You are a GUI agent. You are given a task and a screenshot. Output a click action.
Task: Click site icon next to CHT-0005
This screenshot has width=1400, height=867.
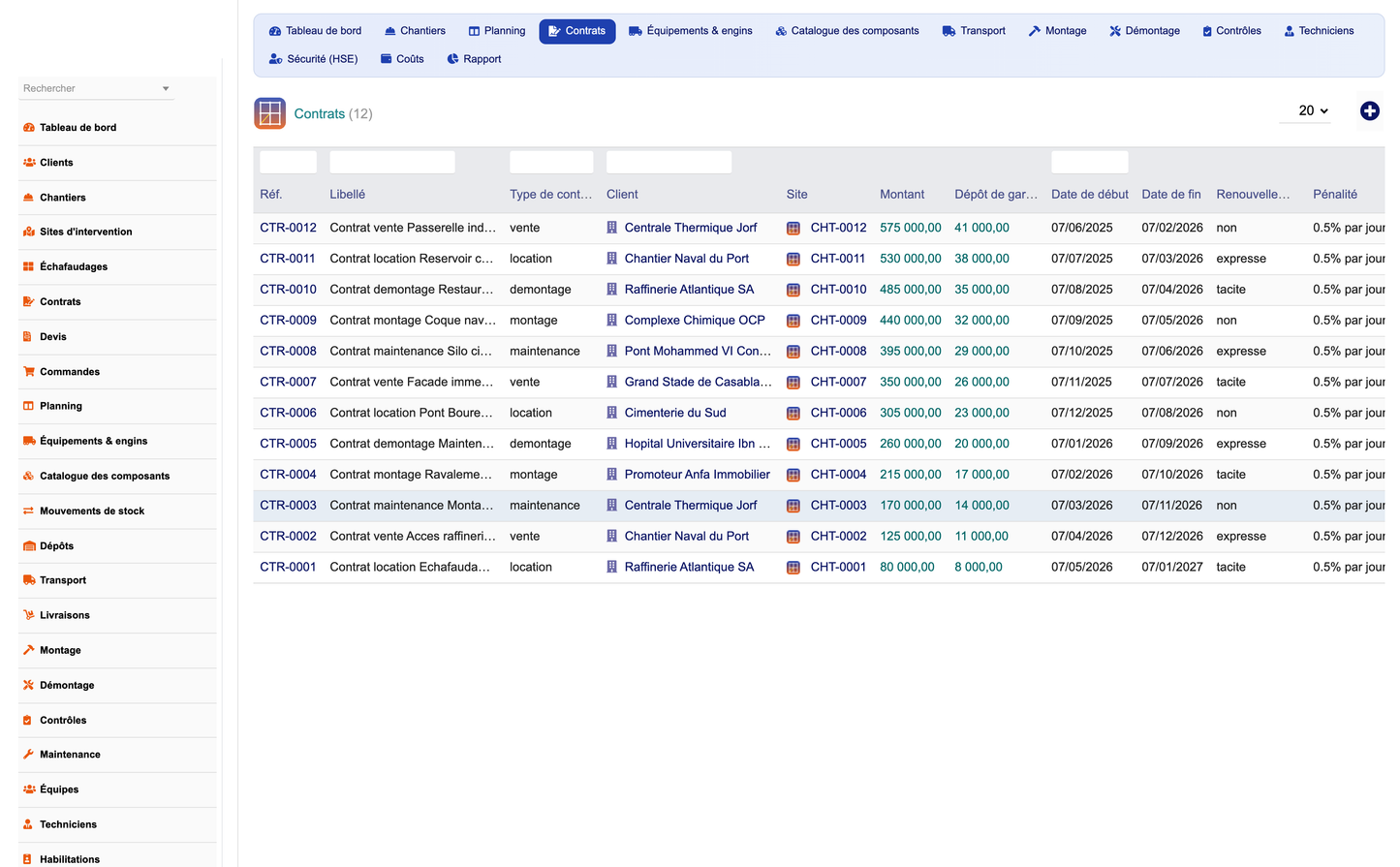tap(793, 444)
